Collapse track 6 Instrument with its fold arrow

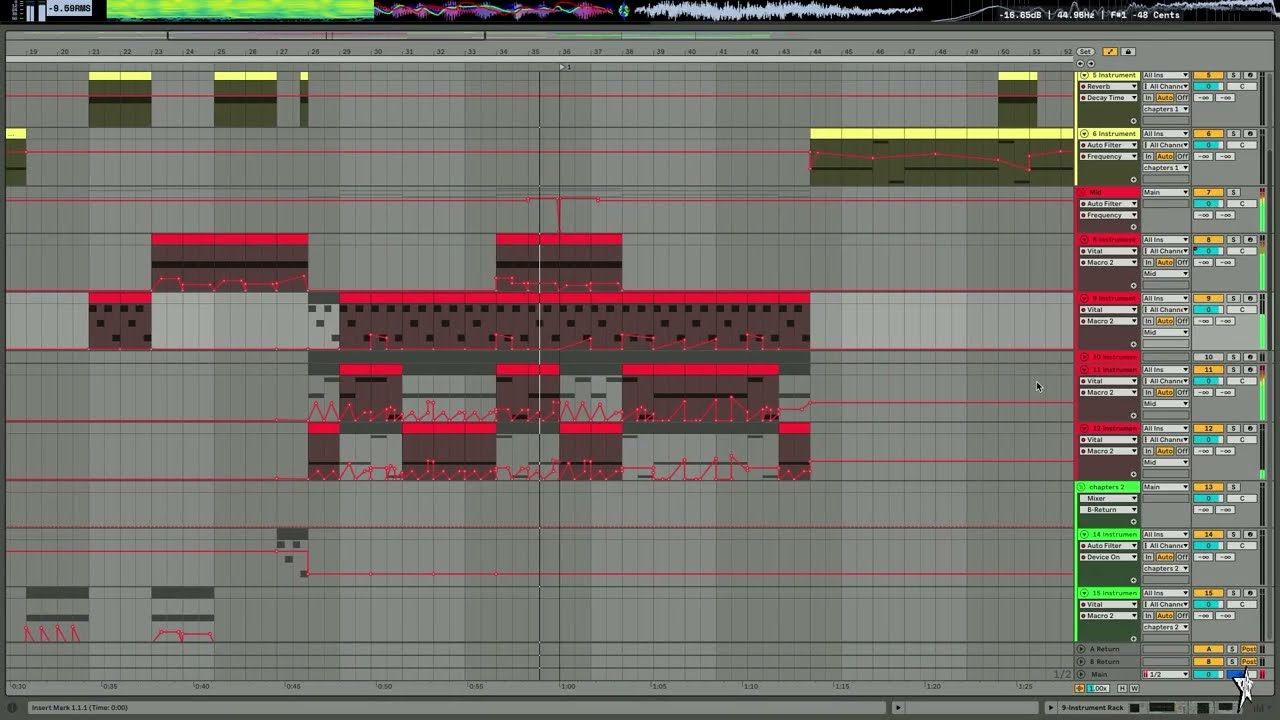click(1084, 133)
